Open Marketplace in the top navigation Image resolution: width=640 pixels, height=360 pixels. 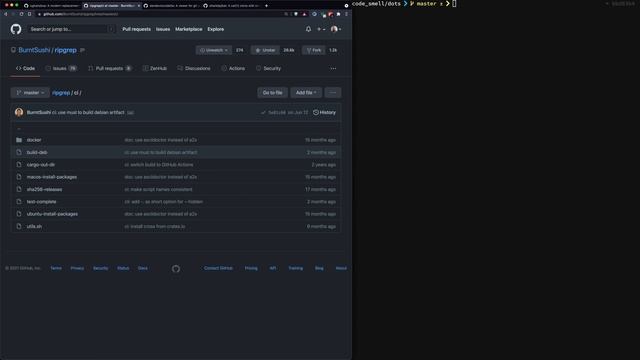(x=189, y=29)
